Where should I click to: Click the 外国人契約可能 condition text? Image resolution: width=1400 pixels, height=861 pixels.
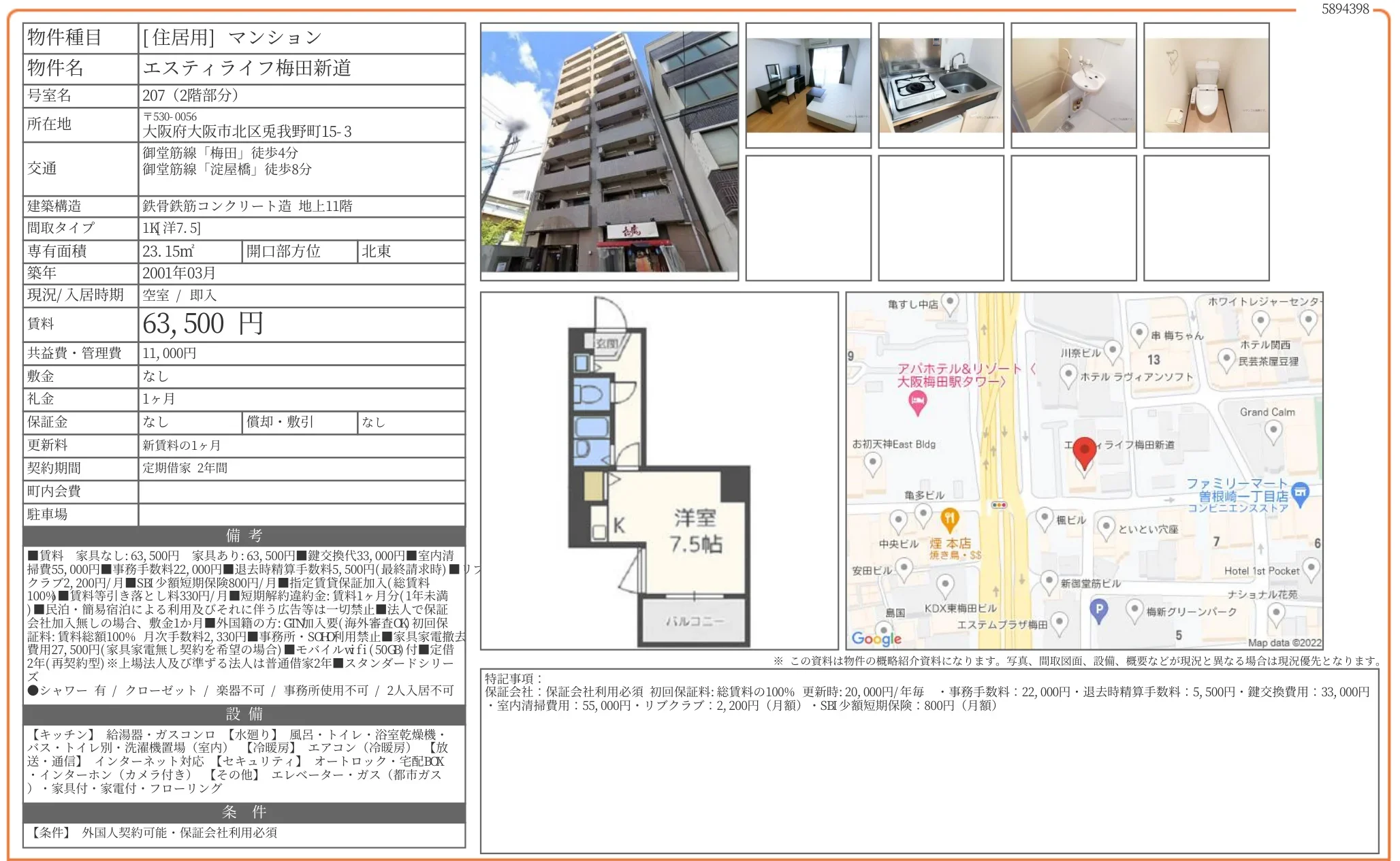[x=125, y=833]
